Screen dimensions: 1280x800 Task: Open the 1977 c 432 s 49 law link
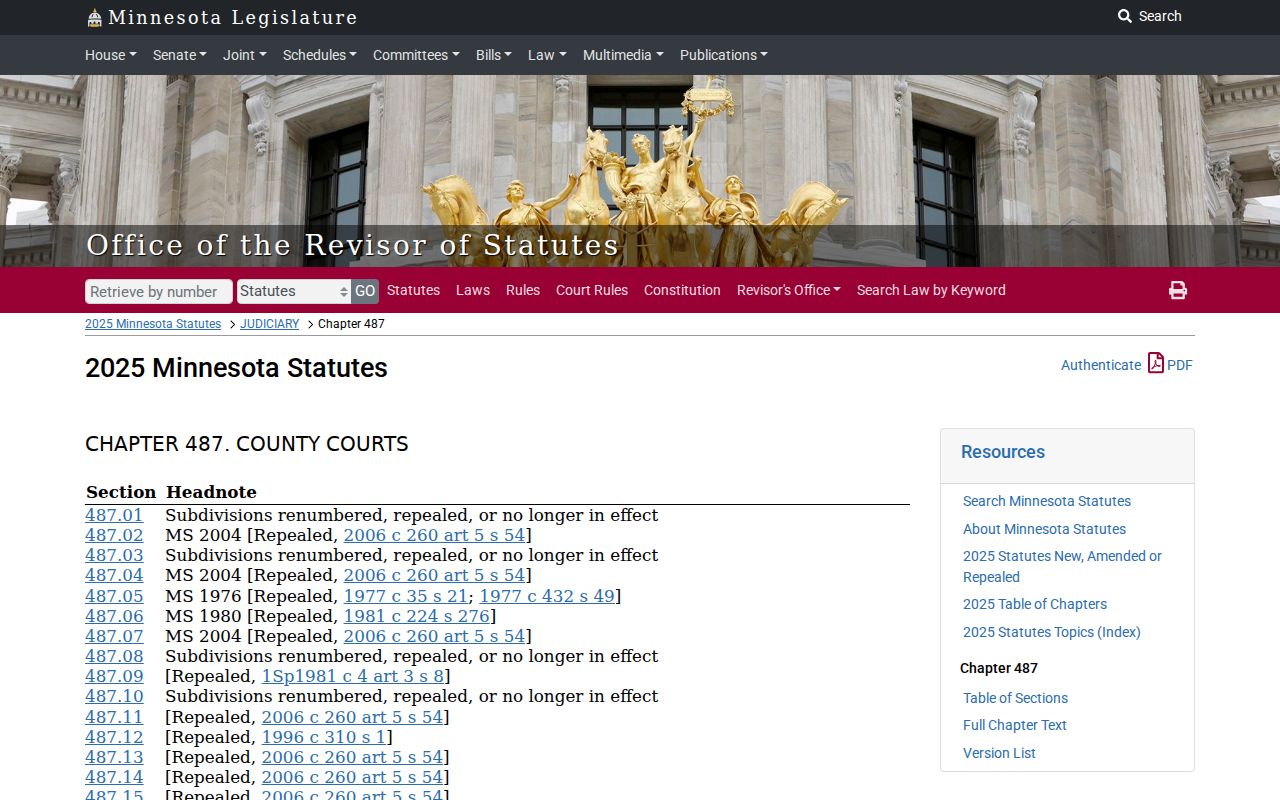547,596
